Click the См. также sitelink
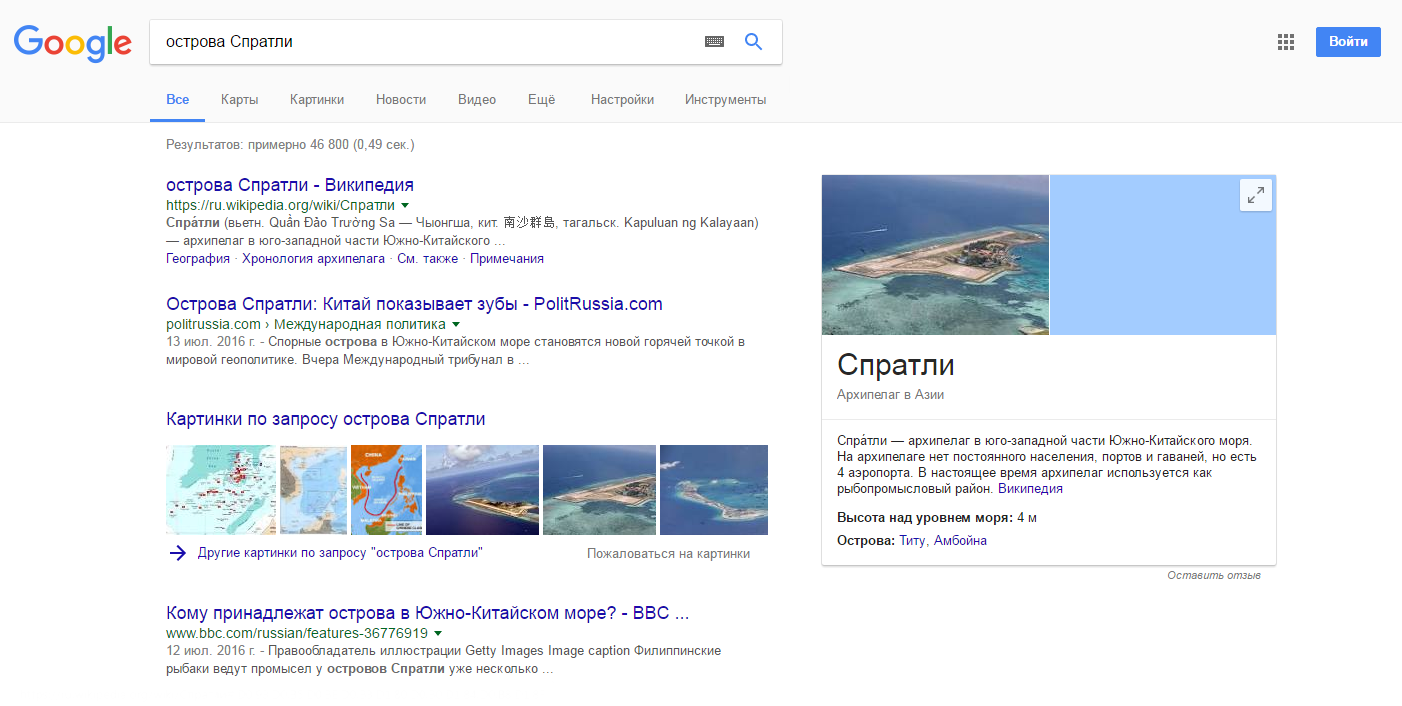This screenshot has width=1402, height=706. [427, 258]
